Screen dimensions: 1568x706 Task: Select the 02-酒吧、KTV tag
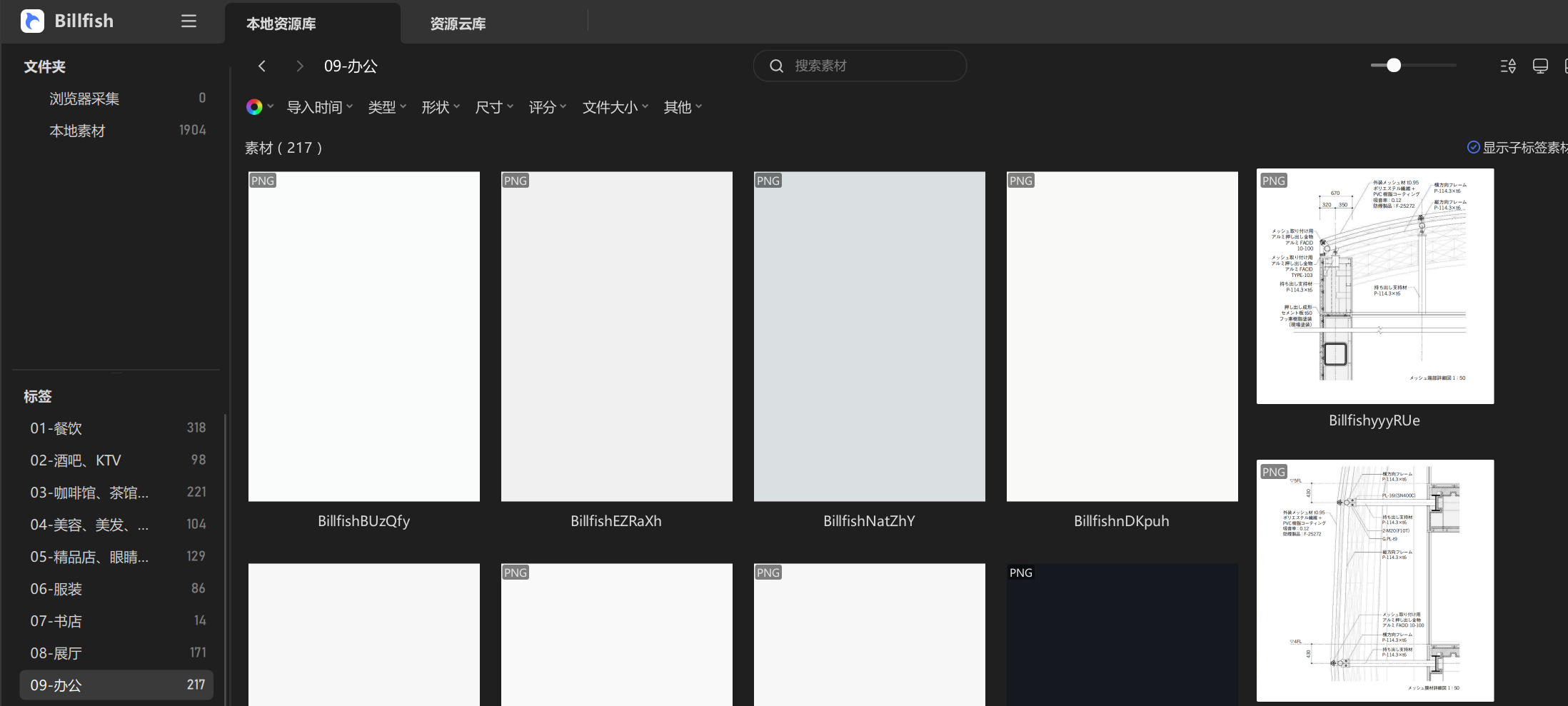pos(117,460)
